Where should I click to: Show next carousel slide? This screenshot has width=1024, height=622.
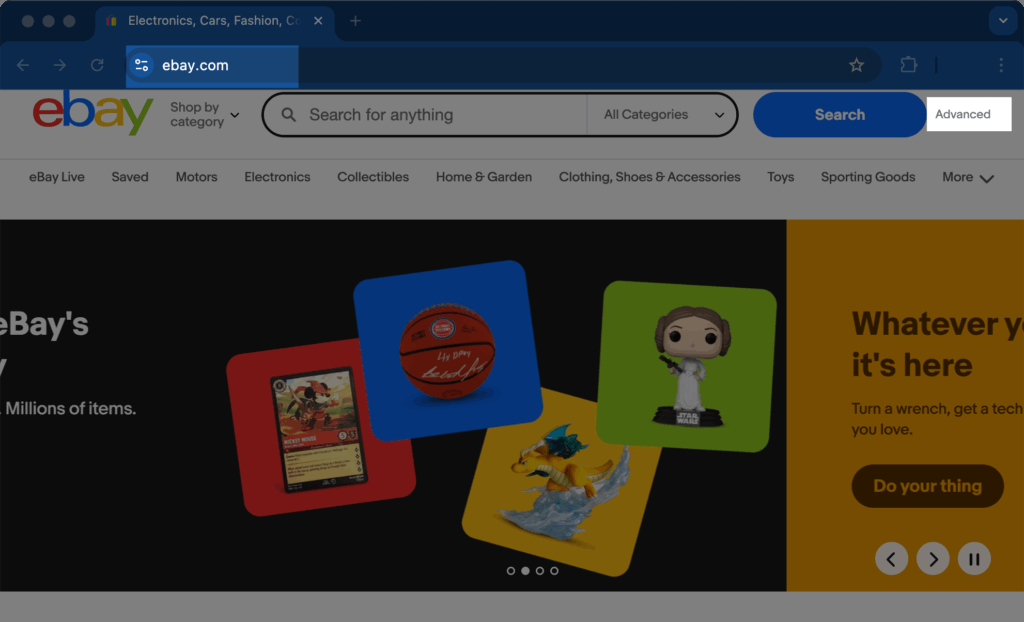click(932, 558)
